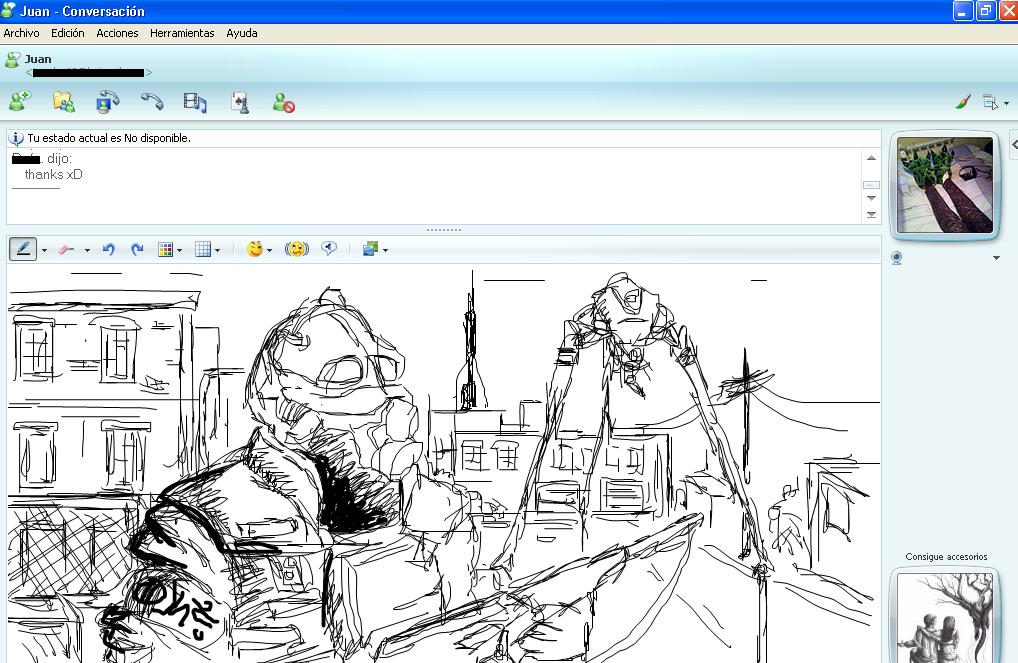Click the Consigue accesorios link

point(946,557)
